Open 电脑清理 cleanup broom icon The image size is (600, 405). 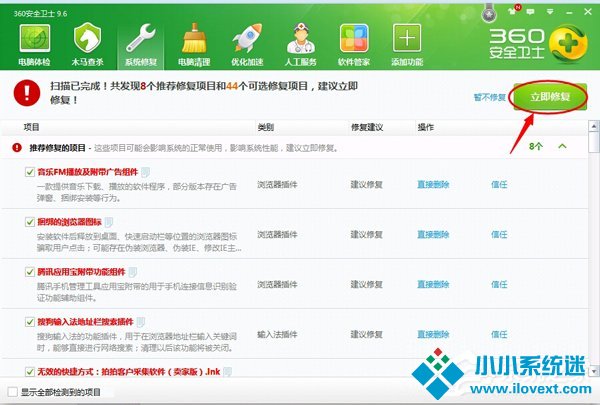[x=194, y=44]
